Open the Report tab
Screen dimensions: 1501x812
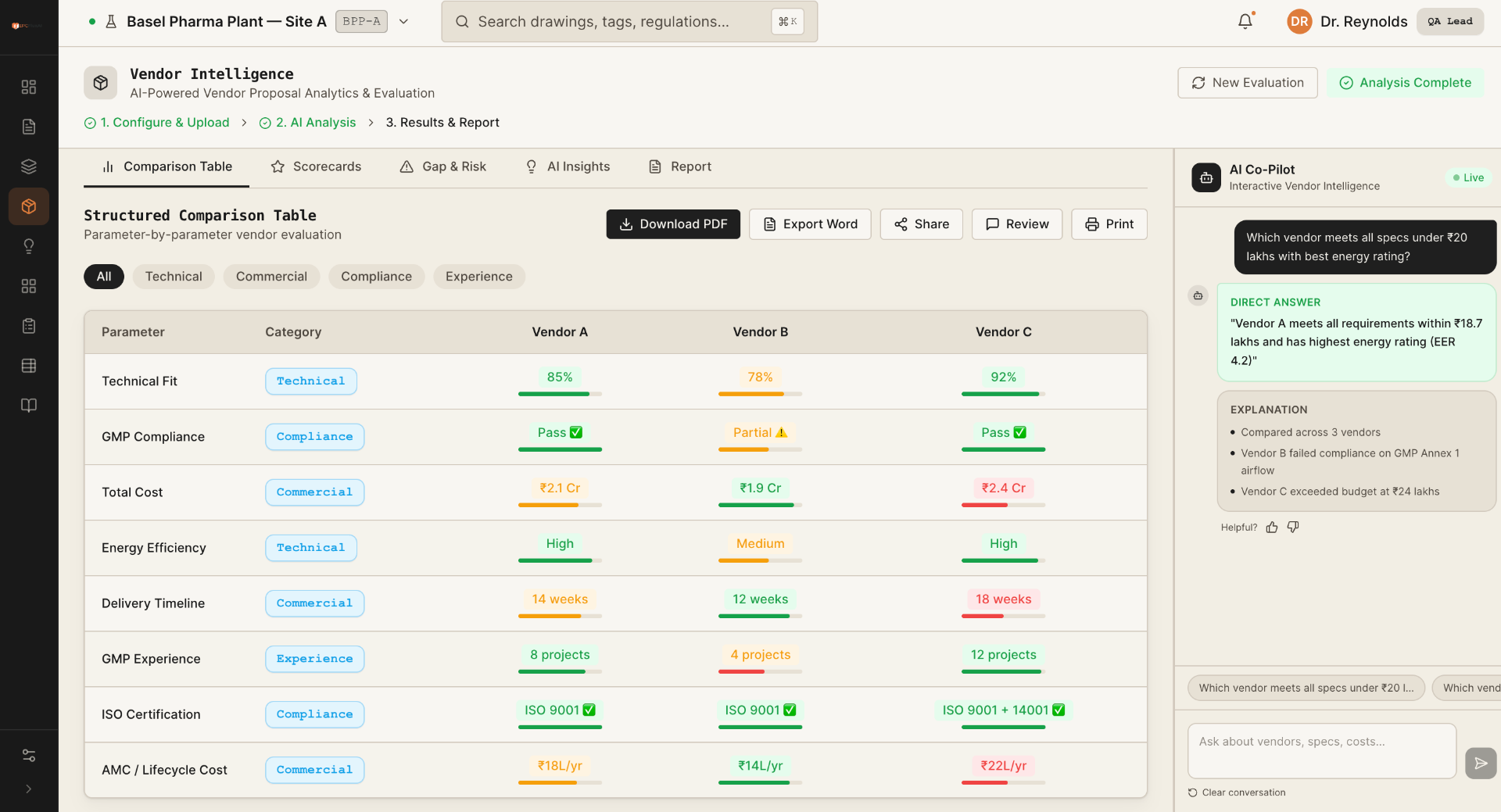(x=680, y=166)
